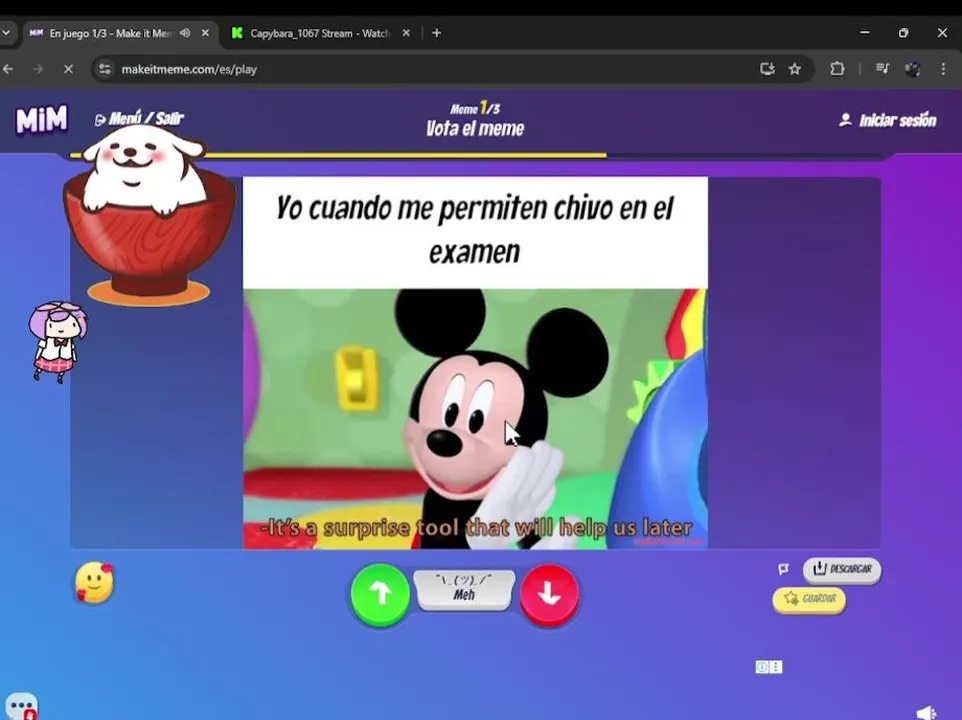Click the ad info icon

click(x=762, y=667)
